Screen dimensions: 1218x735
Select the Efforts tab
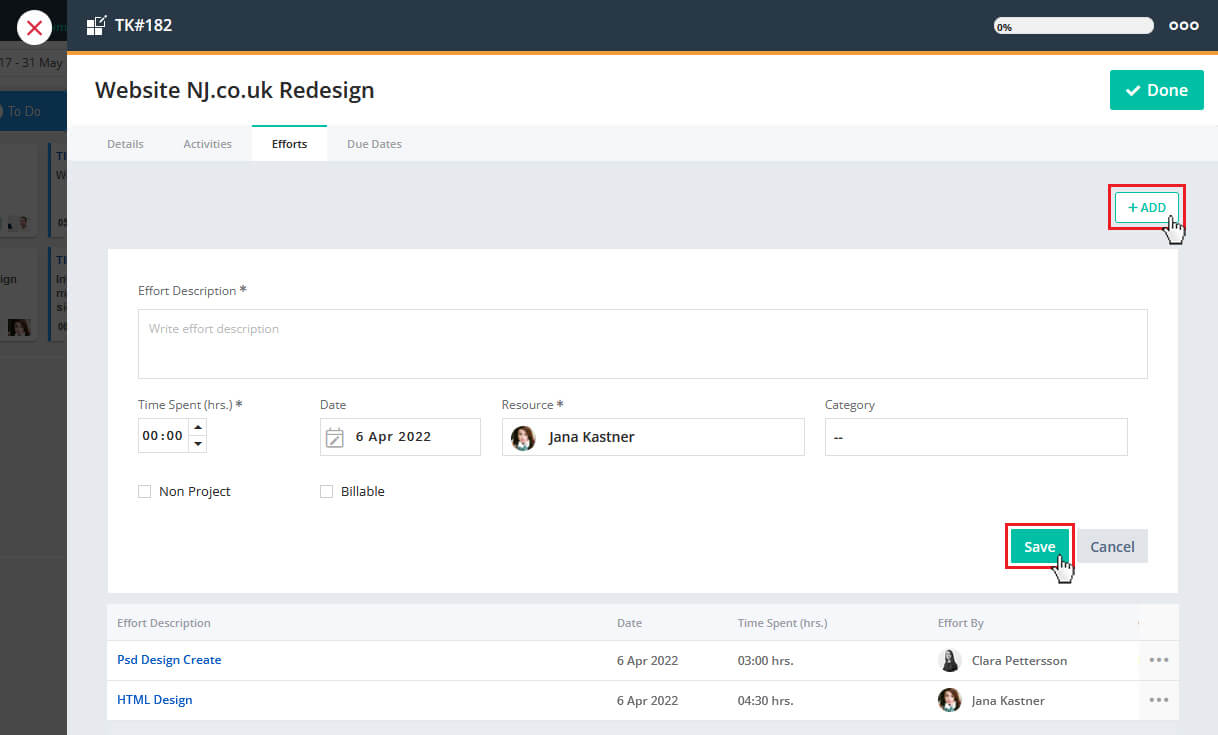[x=289, y=144]
